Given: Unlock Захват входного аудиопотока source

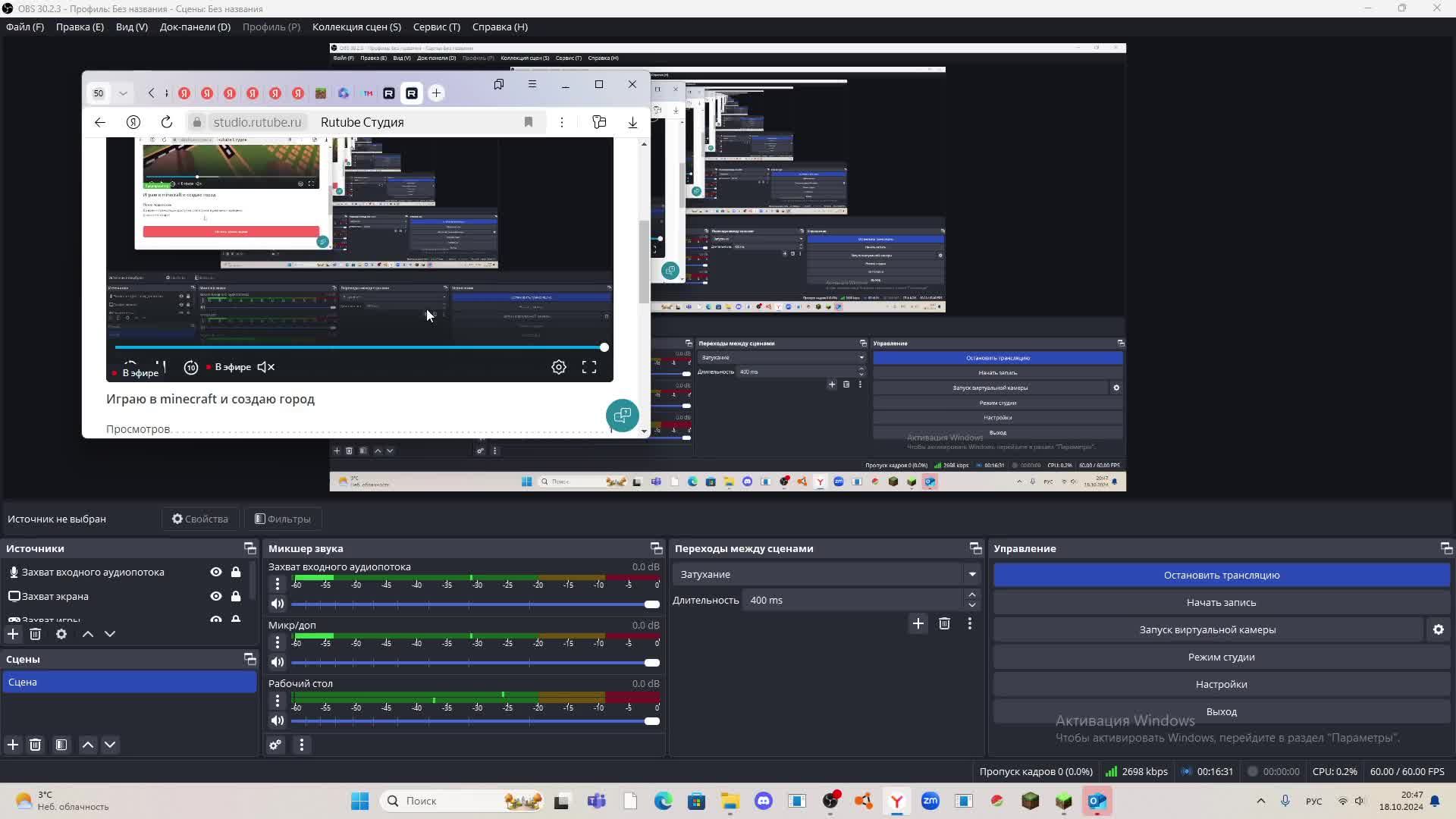Looking at the screenshot, I should tap(236, 572).
